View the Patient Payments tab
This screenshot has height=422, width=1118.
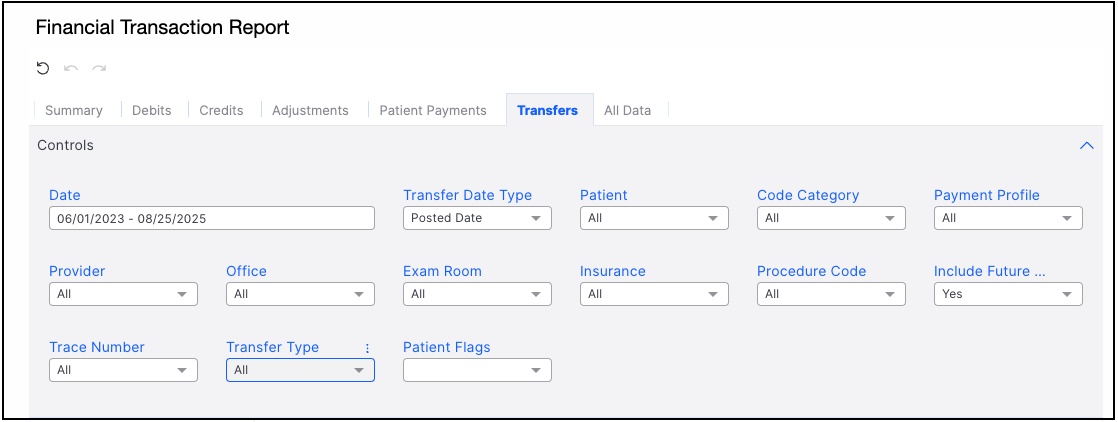pos(433,110)
